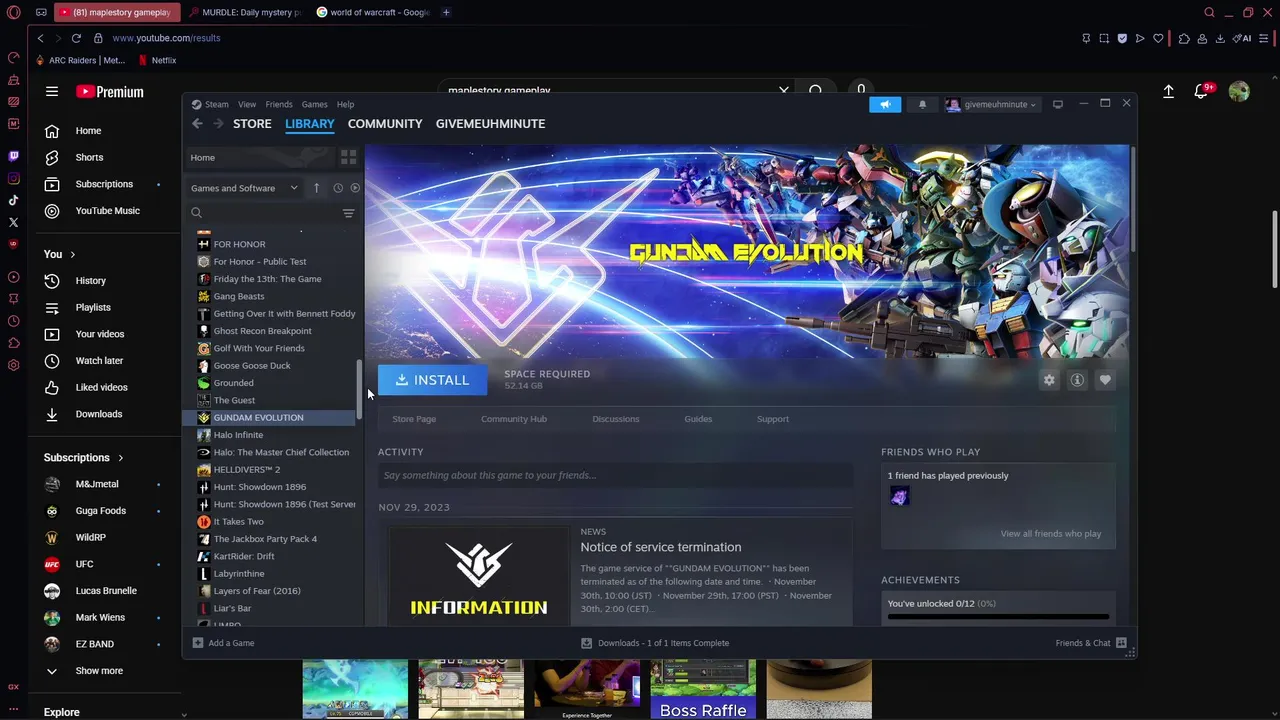The height and width of the screenshot is (720, 1280).
Task: Go back in Steam navigation
Action: point(197,124)
